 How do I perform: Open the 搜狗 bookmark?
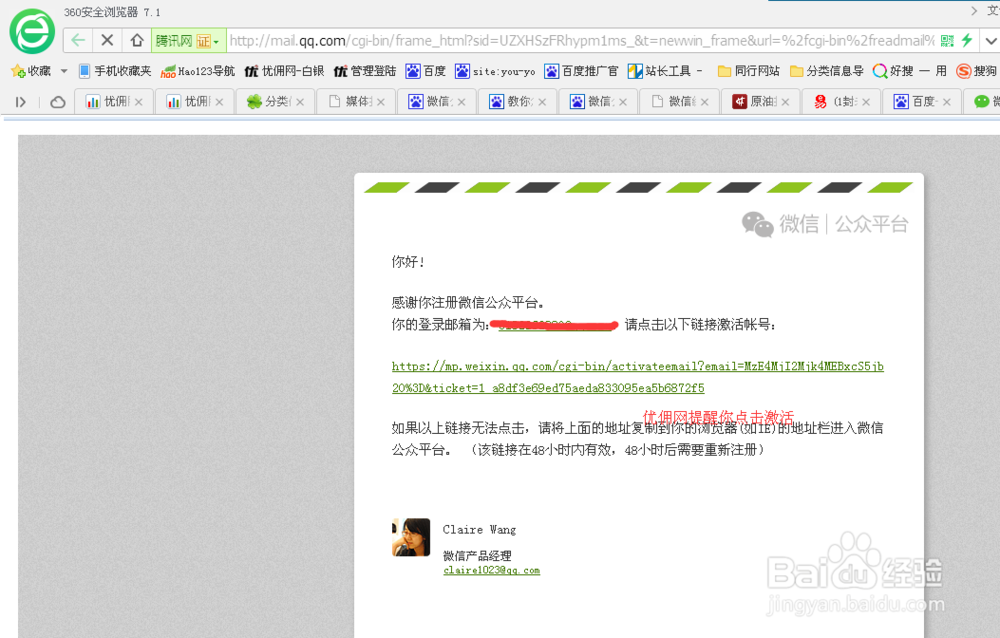[x=977, y=71]
